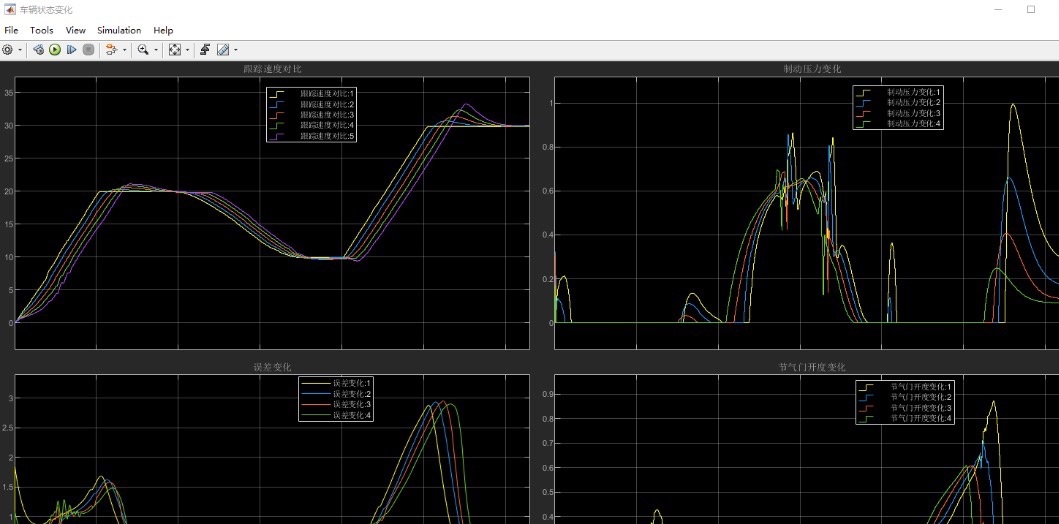Toggle the 误差变化:1 legend entry
Image resolution: width=1059 pixels, height=524 pixels.
[x=336, y=384]
